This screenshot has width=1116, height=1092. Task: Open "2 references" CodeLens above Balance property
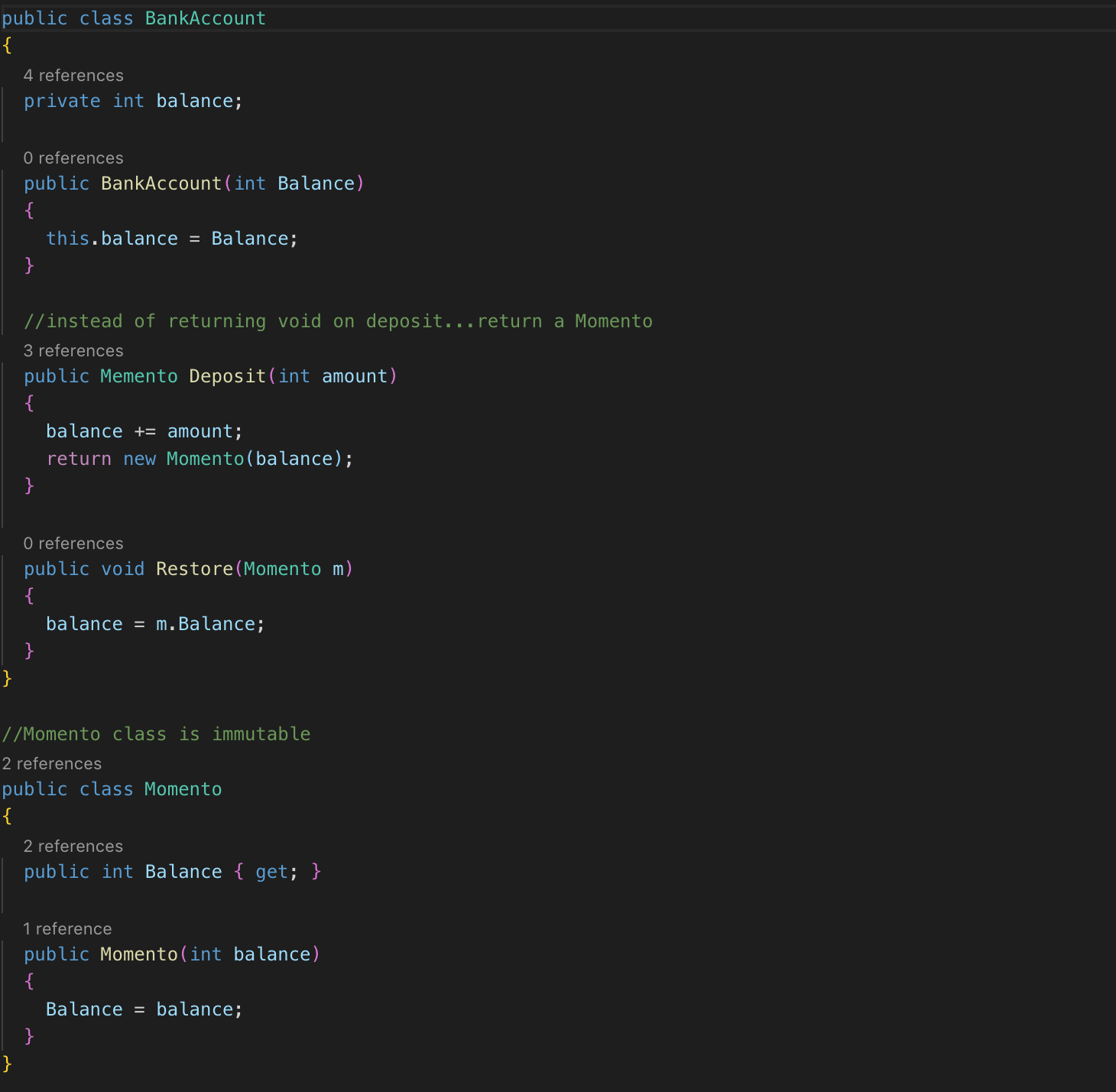click(73, 847)
